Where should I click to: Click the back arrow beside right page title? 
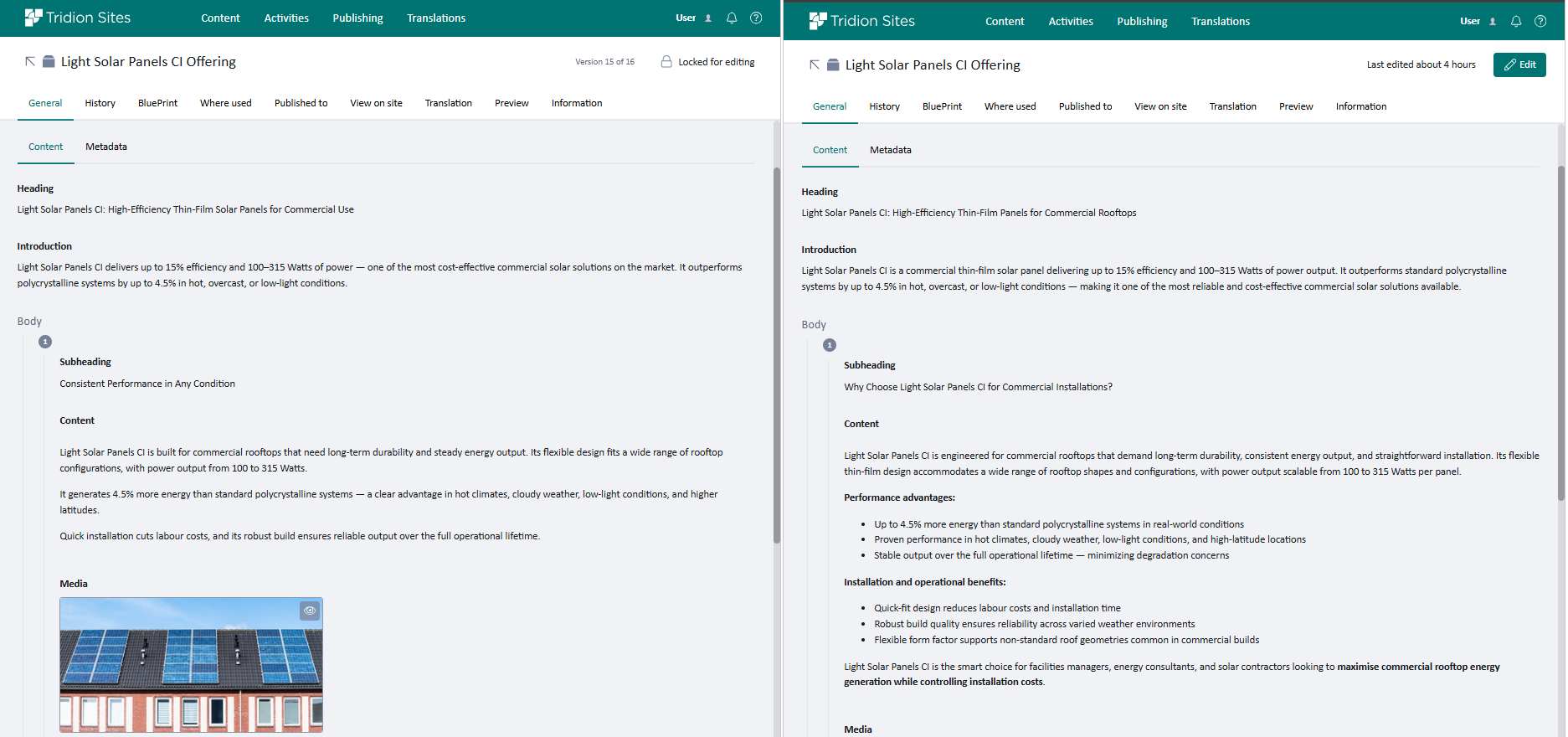(x=815, y=64)
